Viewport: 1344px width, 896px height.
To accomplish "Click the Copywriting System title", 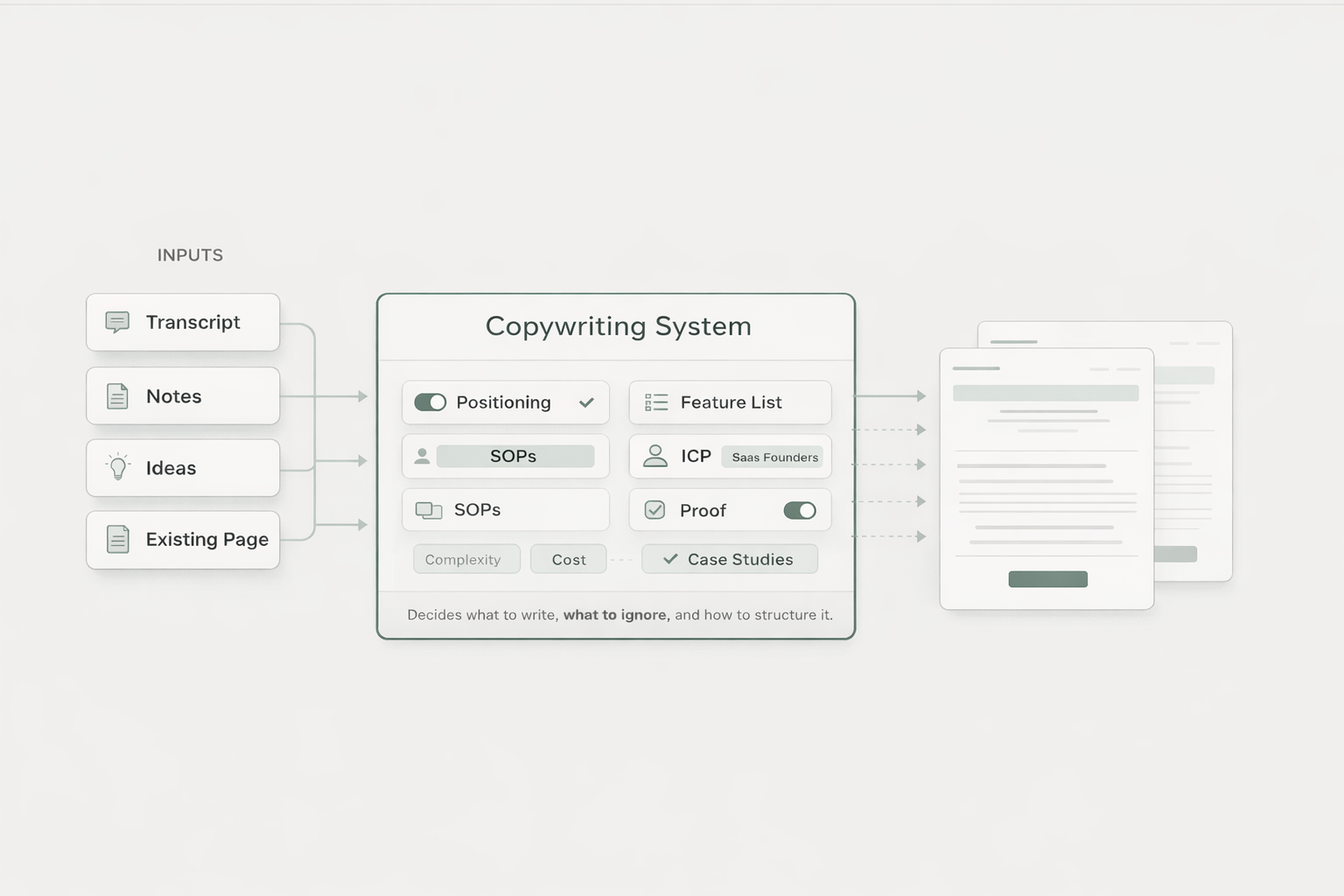I will point(618,326).
